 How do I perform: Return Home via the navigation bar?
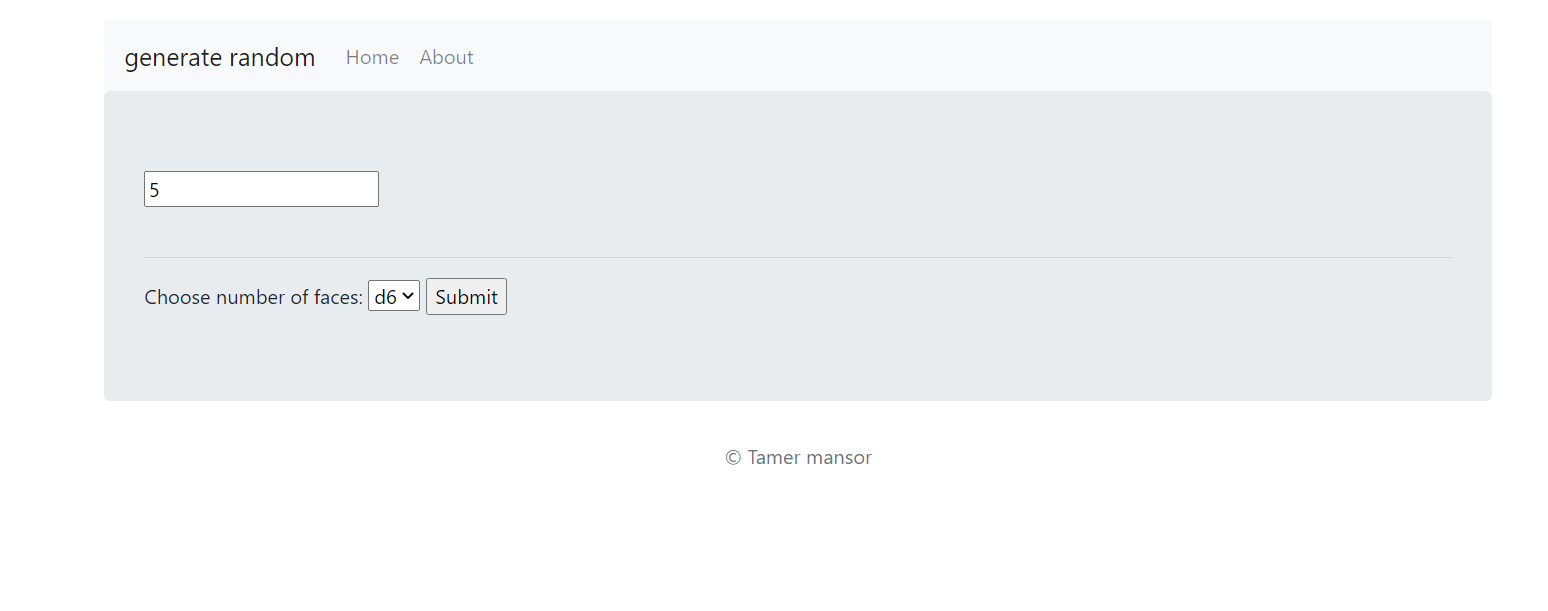click(372, 57)
